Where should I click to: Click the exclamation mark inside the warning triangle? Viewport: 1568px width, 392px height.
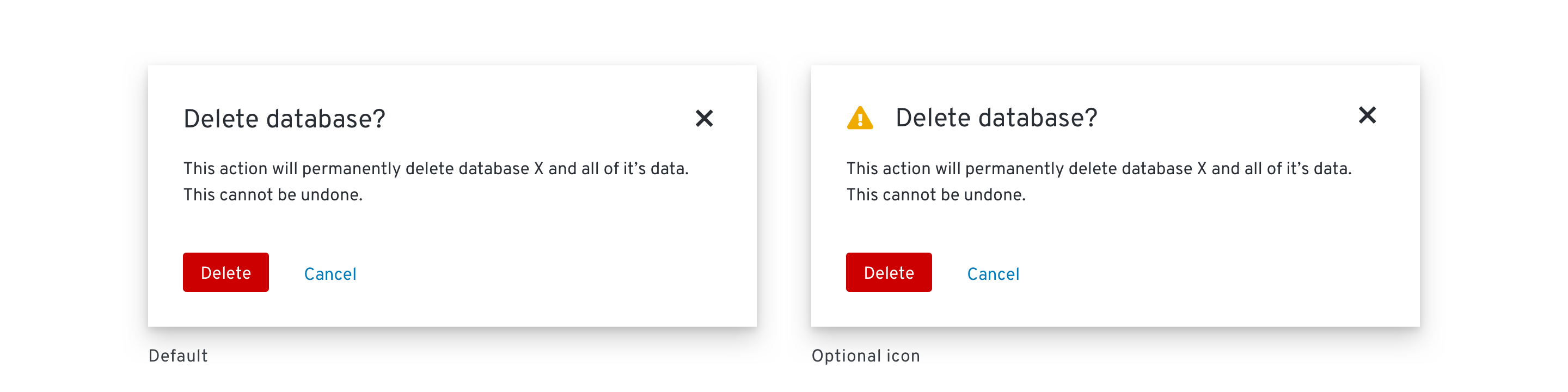tap(860, 120)
